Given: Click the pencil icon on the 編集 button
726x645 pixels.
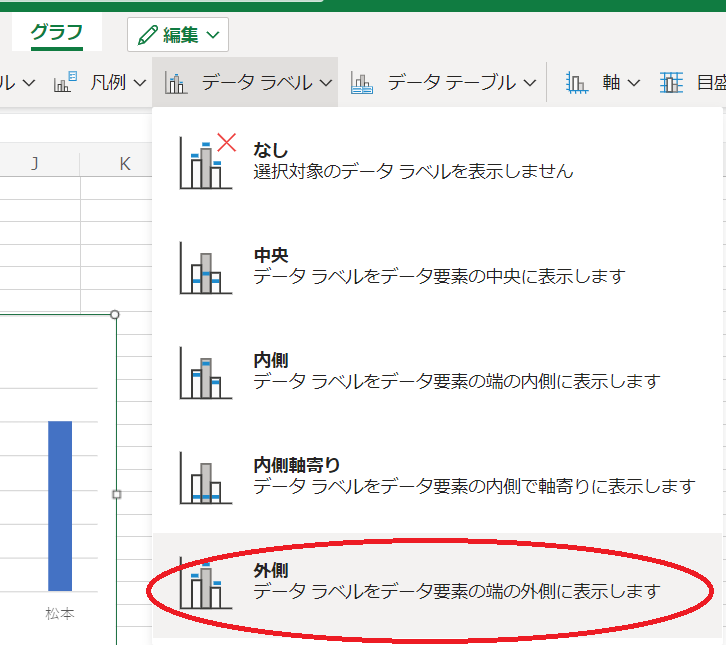Looking at the screenshot, I should pyautogui.click(x=148, y=35).
